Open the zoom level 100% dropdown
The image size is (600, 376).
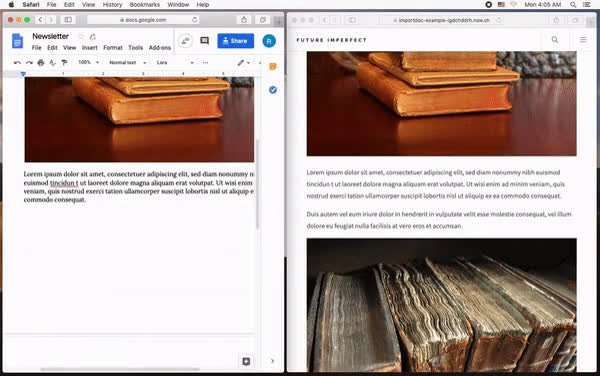pos(88,62)
